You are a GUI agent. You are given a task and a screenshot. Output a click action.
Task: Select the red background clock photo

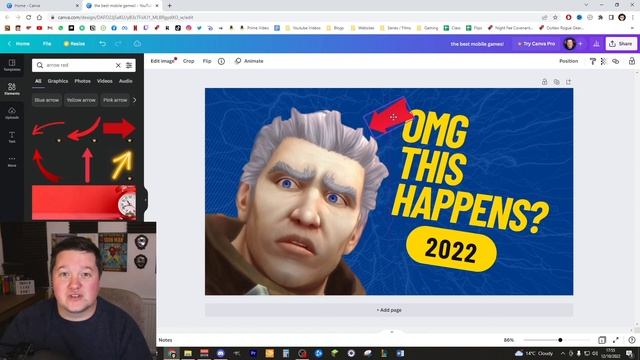click(84, 202)
